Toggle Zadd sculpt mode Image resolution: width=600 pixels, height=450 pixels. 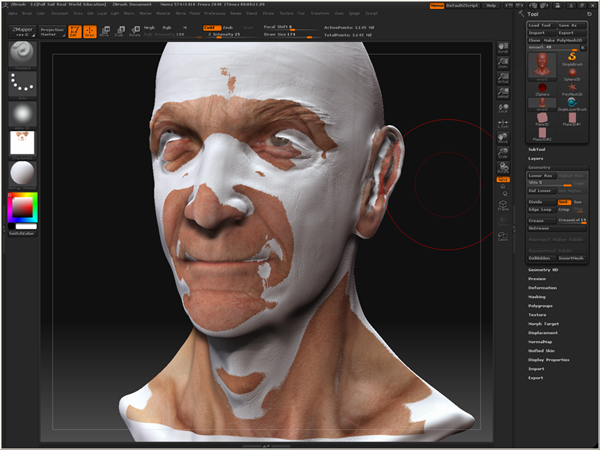pos(212,28)
